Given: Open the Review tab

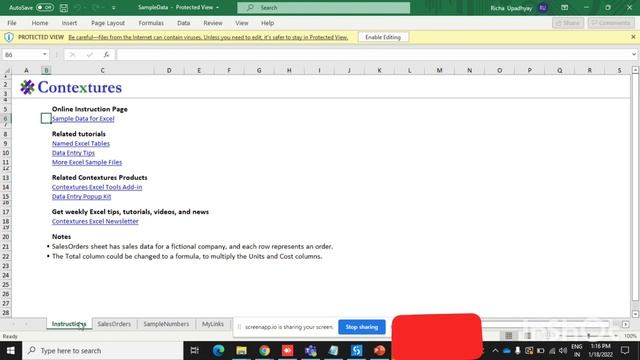Looking at the screenshot, I should 213,23.
